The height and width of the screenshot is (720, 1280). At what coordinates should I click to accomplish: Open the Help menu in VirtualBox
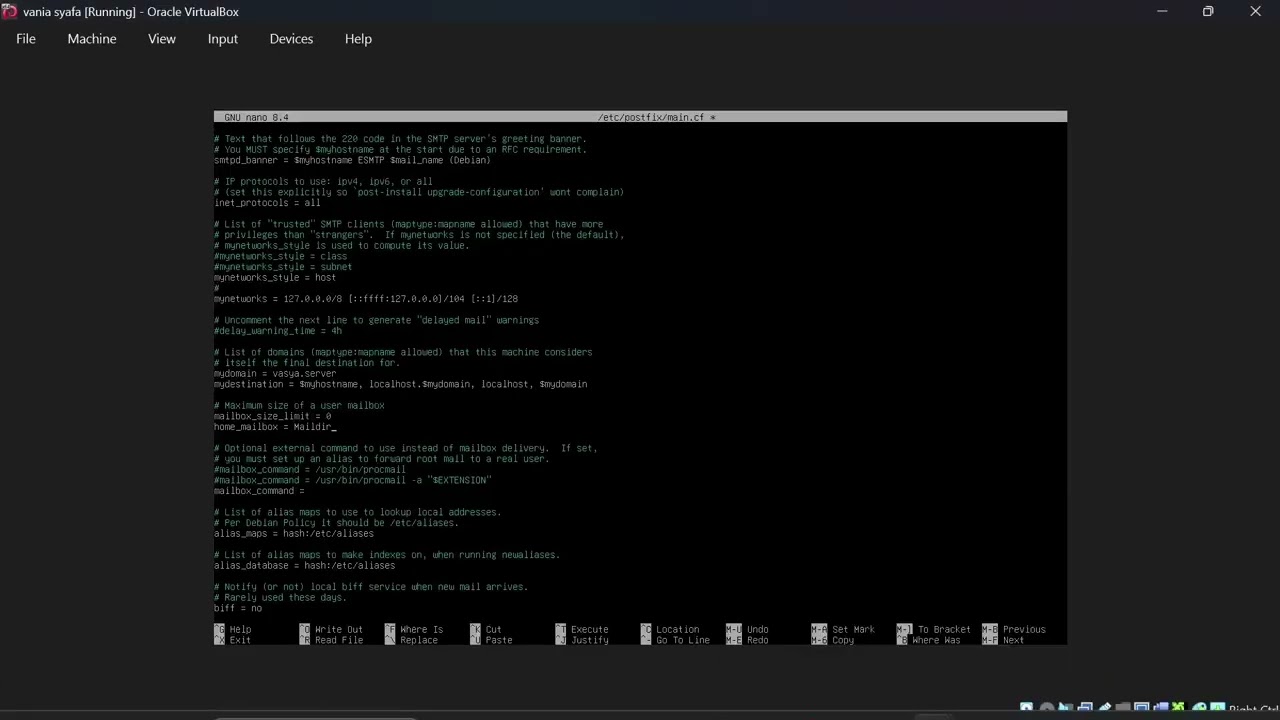point(358,39)
